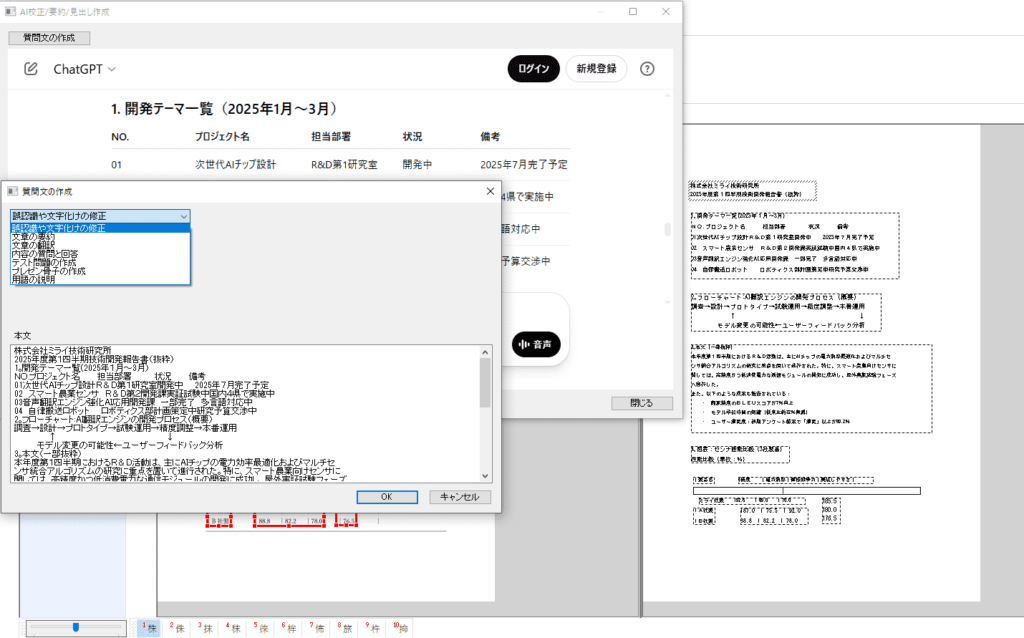1024x638 pixels.
Task: Select highlighted 誤認識や文字化けの修正 list item
Action: tap(100, 228)
